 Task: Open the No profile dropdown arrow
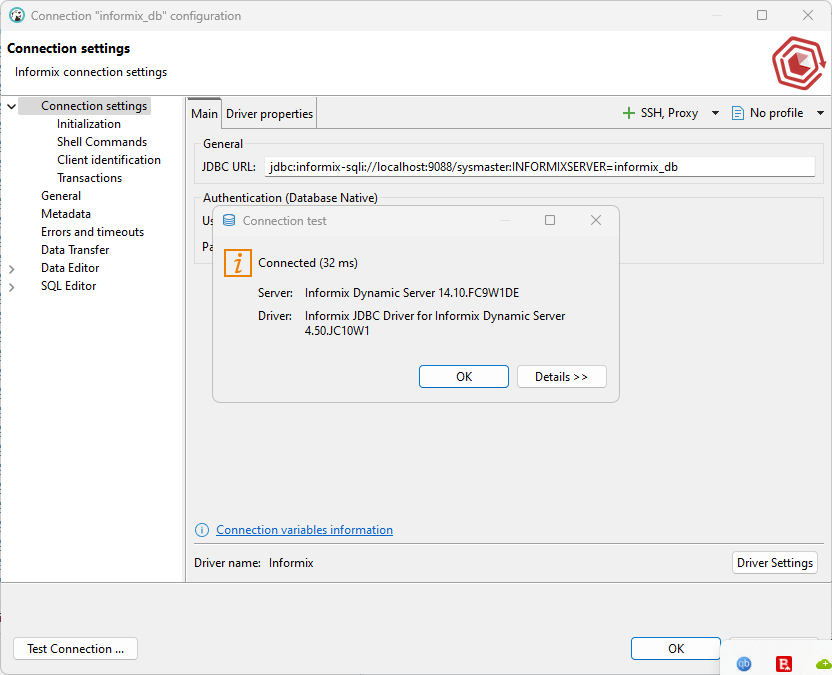click(820, 113)
